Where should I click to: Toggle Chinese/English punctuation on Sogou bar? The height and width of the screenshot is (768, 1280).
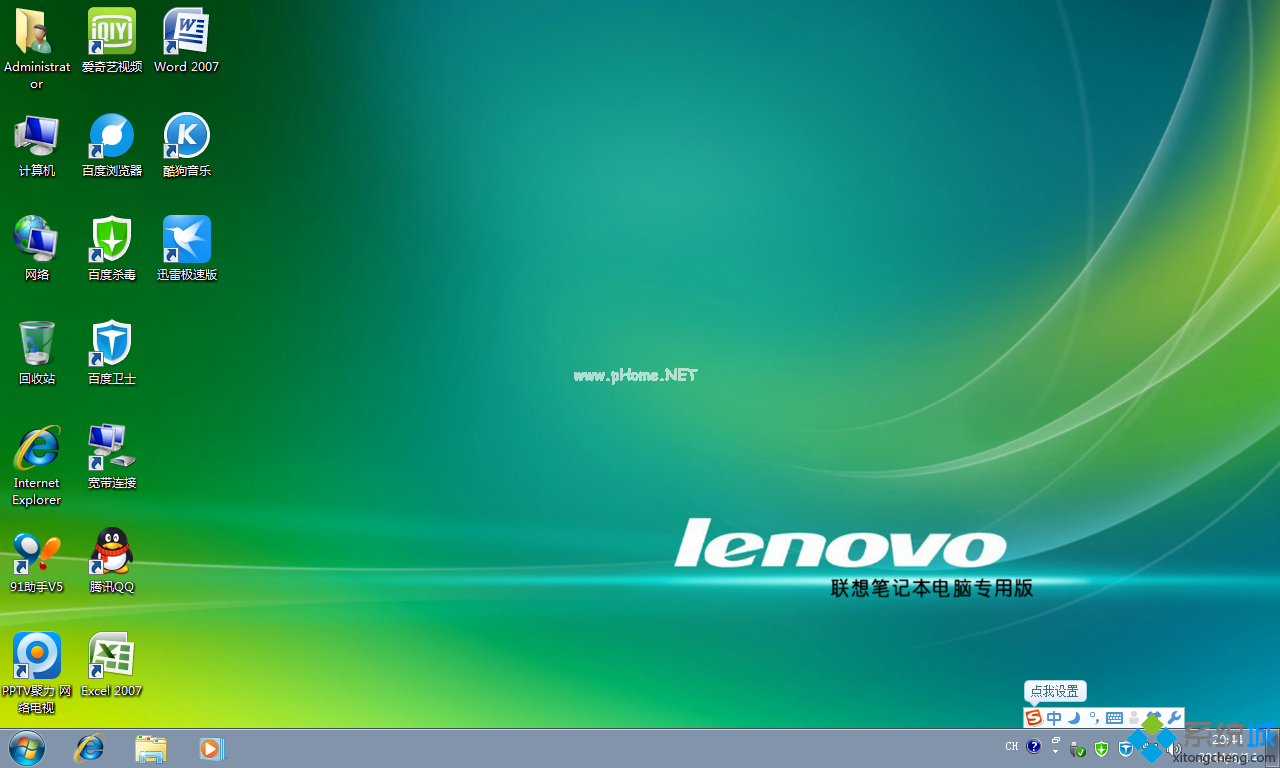(x=1093, y=718)
